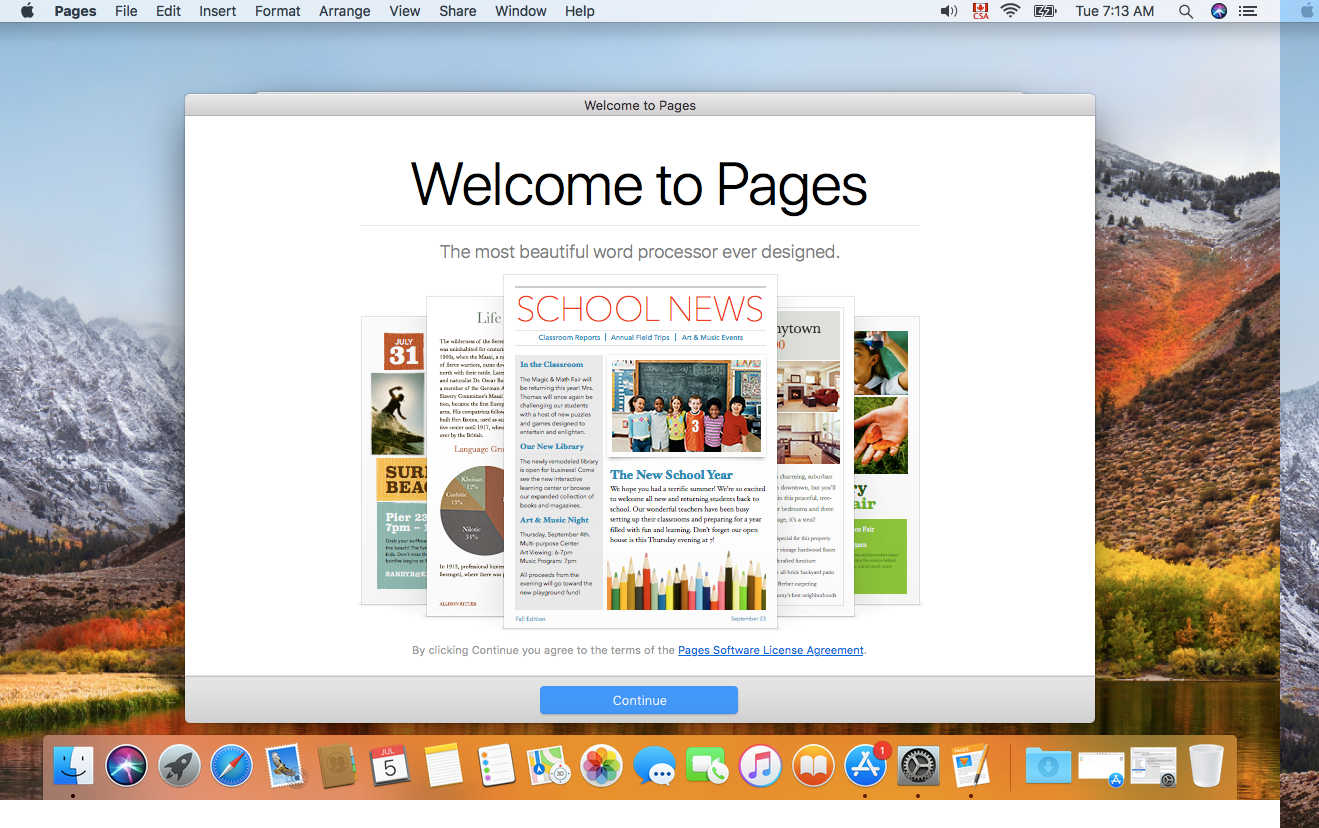Open the Wi-Fi status menu
This screenshot has height=828, width=1319.
point(1010,11)
